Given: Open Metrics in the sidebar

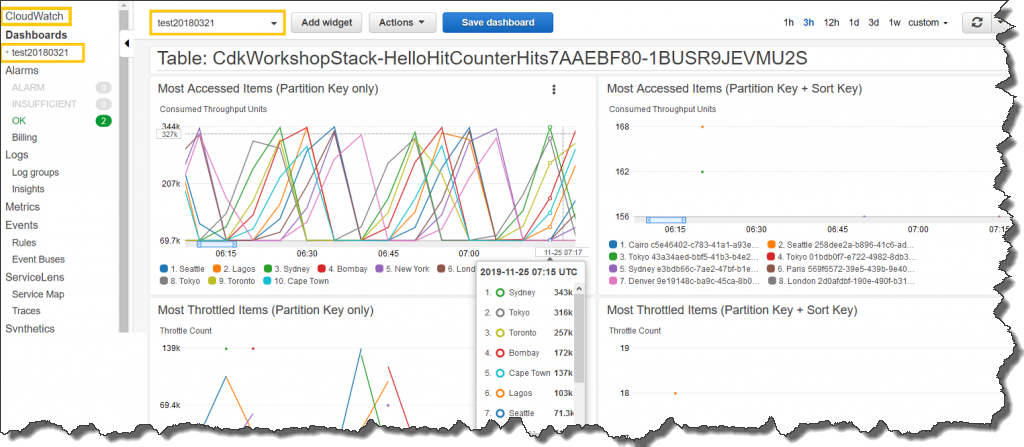Looking at the screenshot, I should (22, 207).
